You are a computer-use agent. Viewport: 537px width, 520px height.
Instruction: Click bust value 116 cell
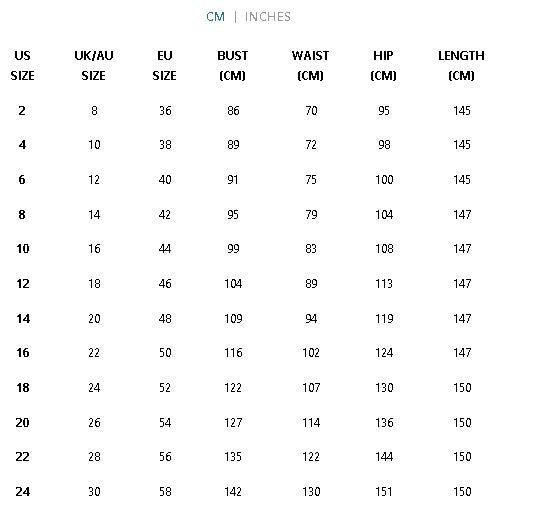(233, 353)
